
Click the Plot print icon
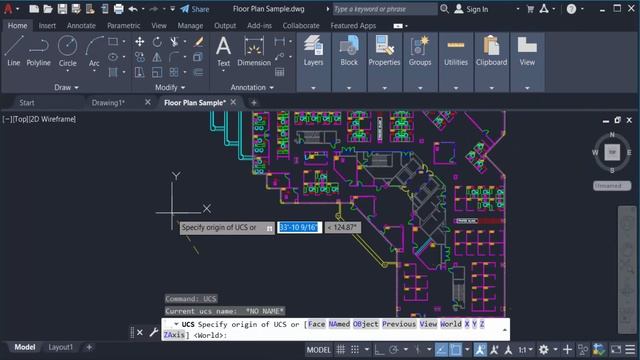pos(118,9)
